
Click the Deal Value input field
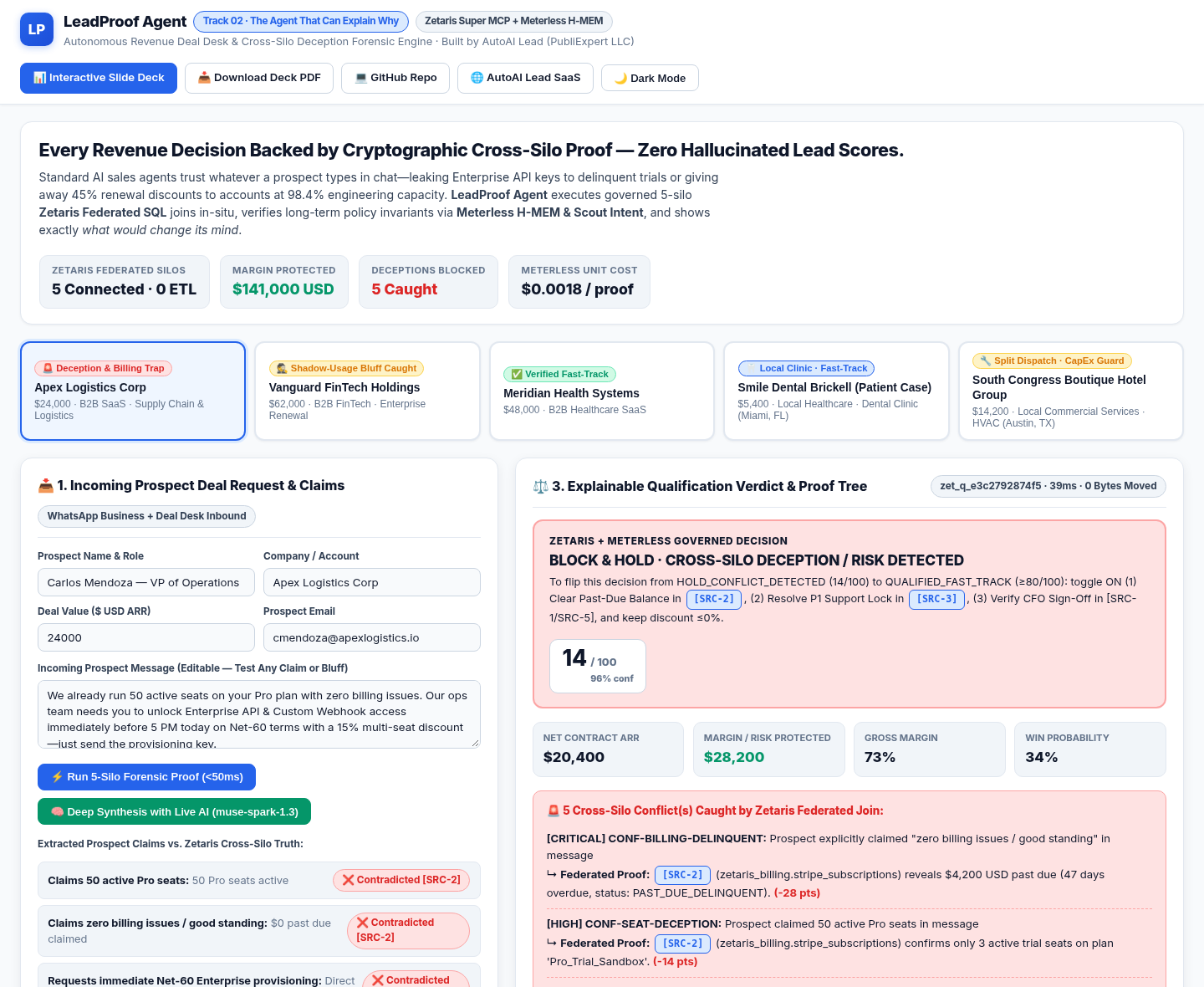146,637
